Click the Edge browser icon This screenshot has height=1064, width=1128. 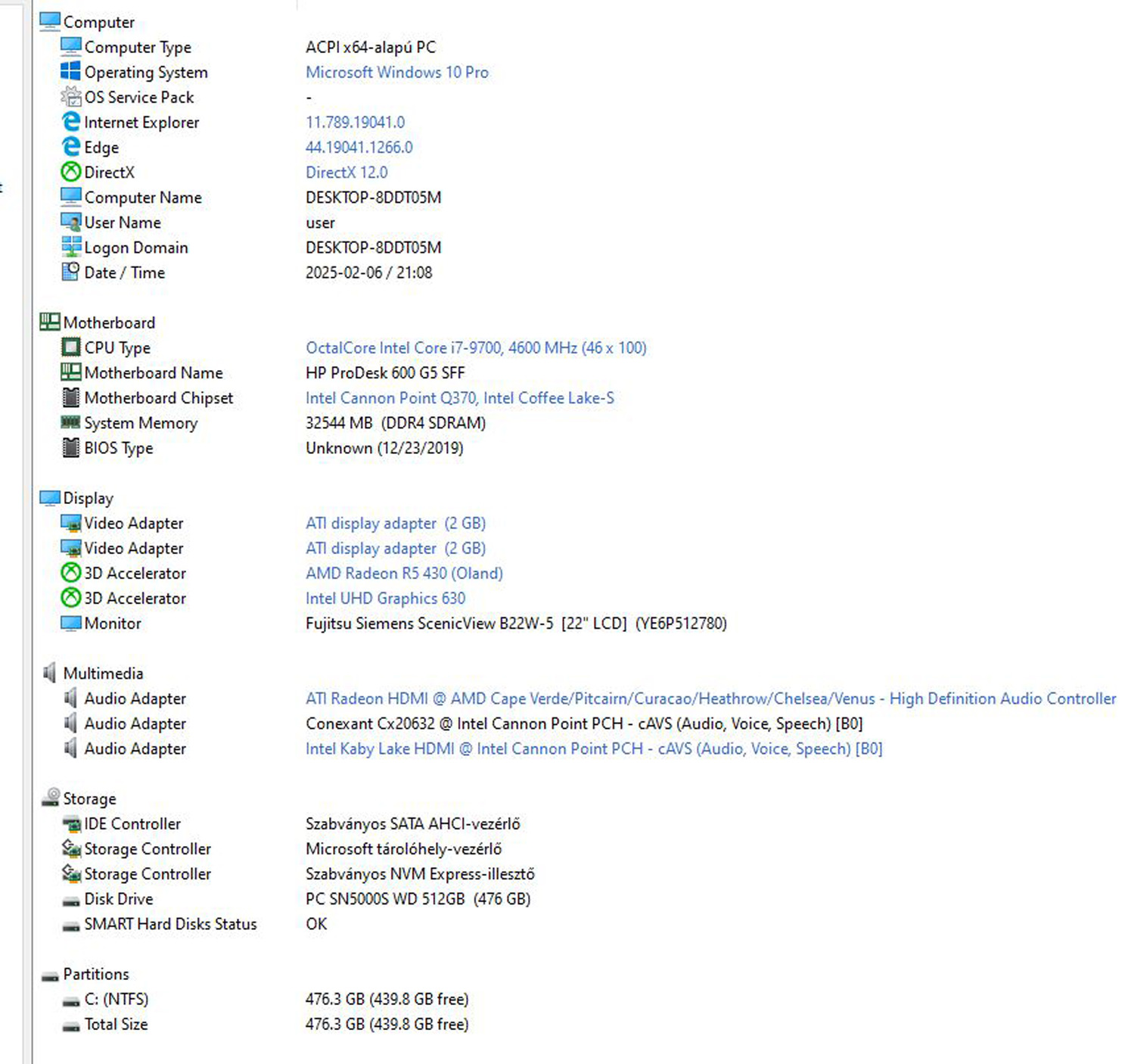pyautogui.click(x=70, y=147)
